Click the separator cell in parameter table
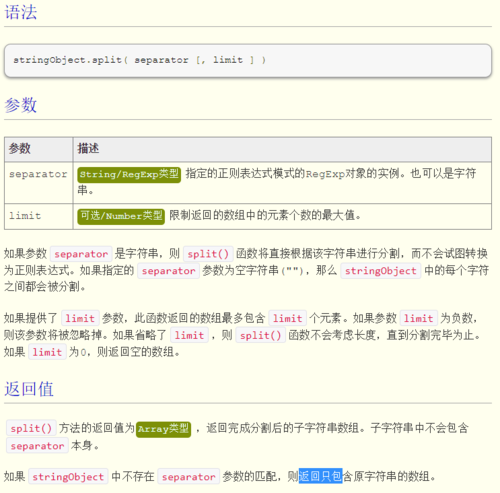500x493 pixels. [x=39, y=183]
